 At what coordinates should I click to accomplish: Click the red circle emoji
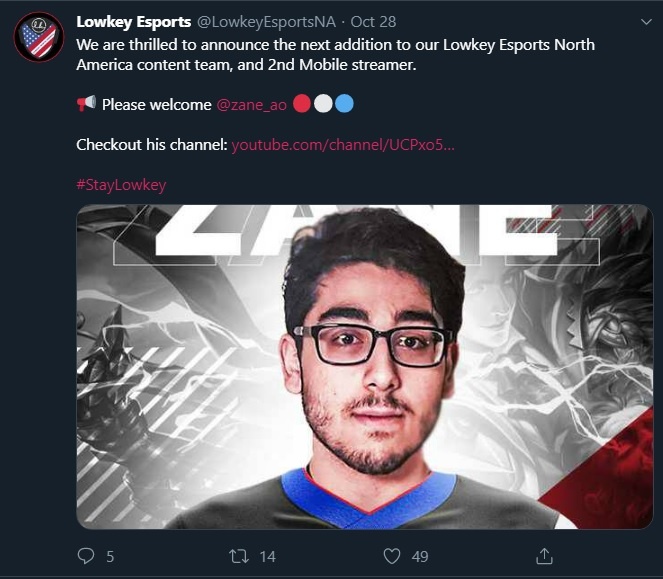[302, 104]
